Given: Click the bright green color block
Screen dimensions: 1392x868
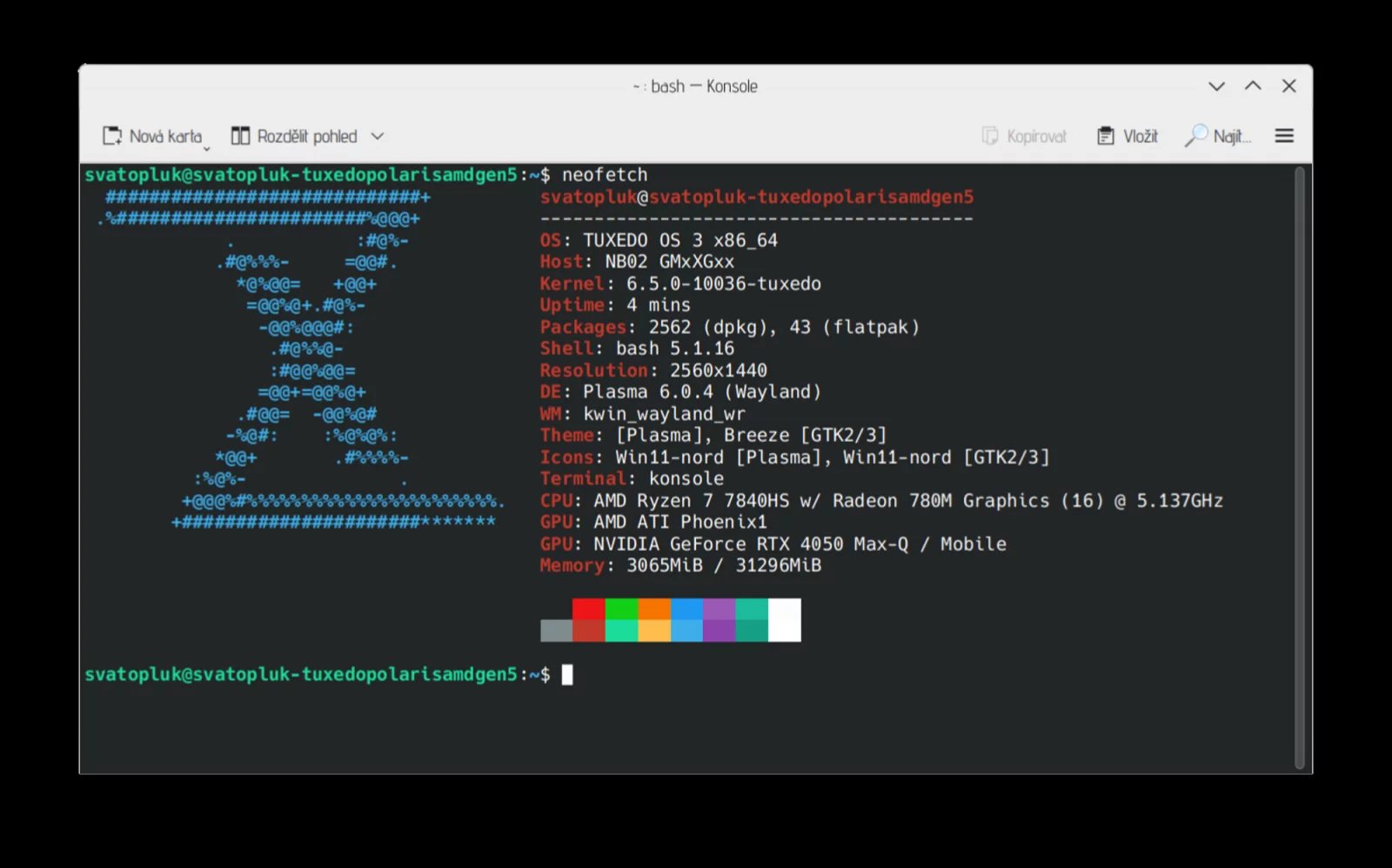Looking at the screenshot, I should (621, 609).
